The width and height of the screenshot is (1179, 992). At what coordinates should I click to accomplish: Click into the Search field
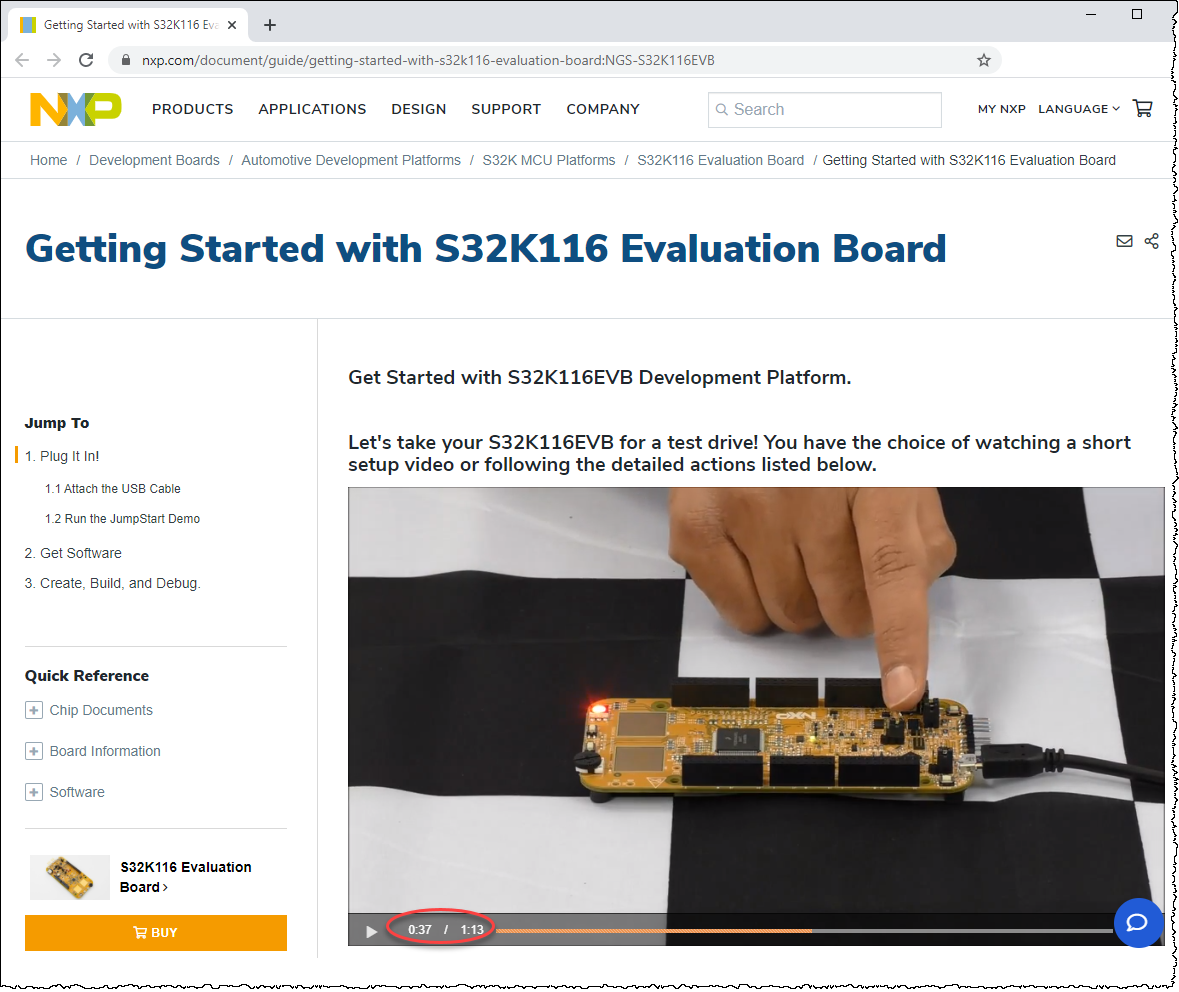(x=825, y=110)
